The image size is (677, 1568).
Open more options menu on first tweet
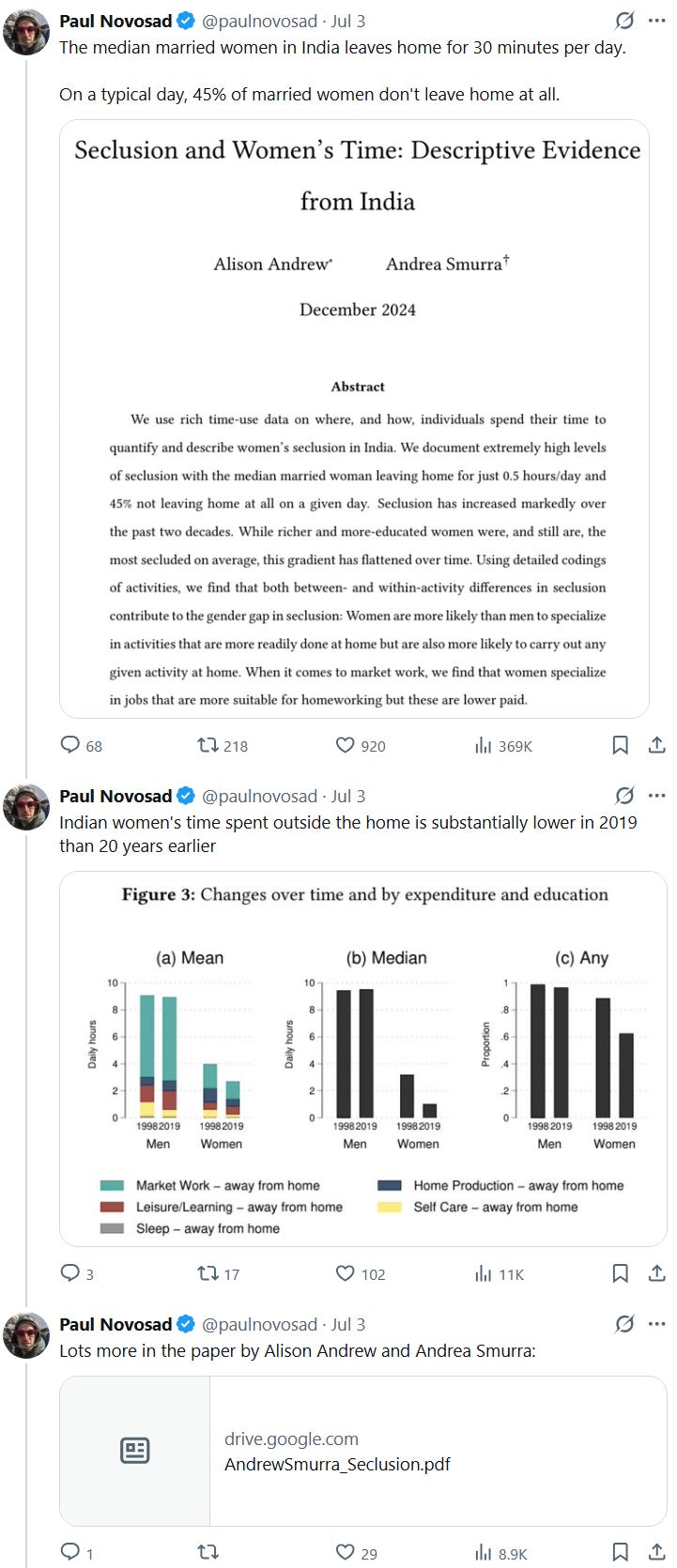(657, 21)
